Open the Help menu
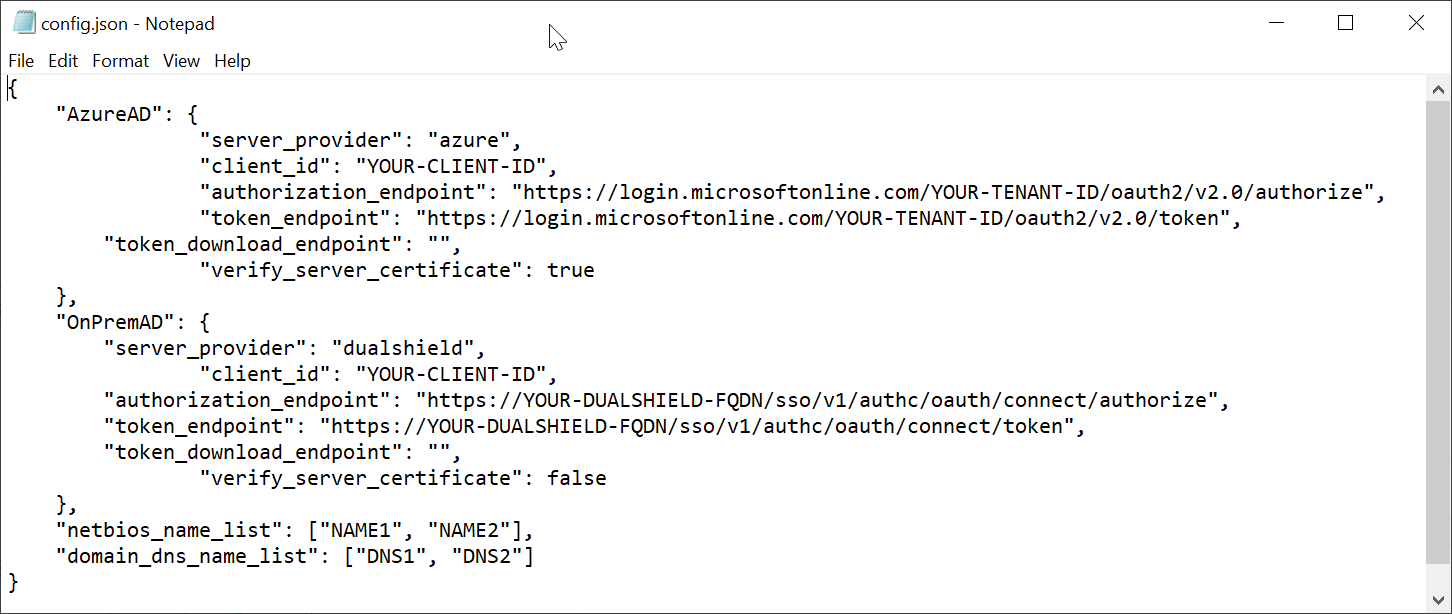 tap(232, 61)
